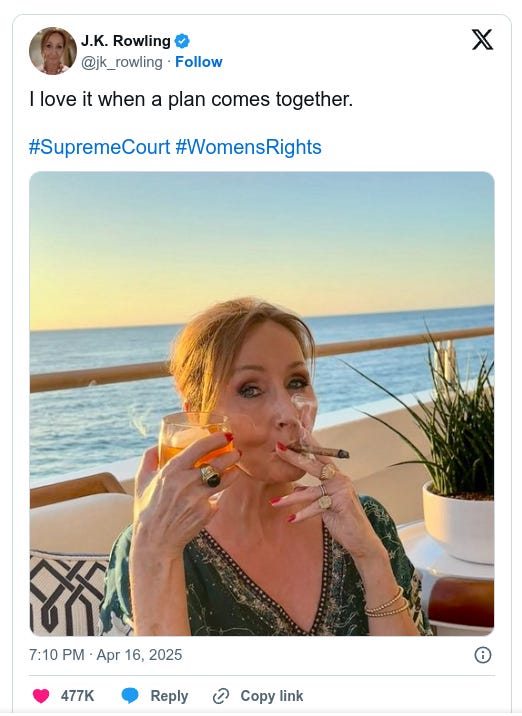Like the tweet with the pink heart icon
Screen dimensions: 522x716
[x=41, y=696]
